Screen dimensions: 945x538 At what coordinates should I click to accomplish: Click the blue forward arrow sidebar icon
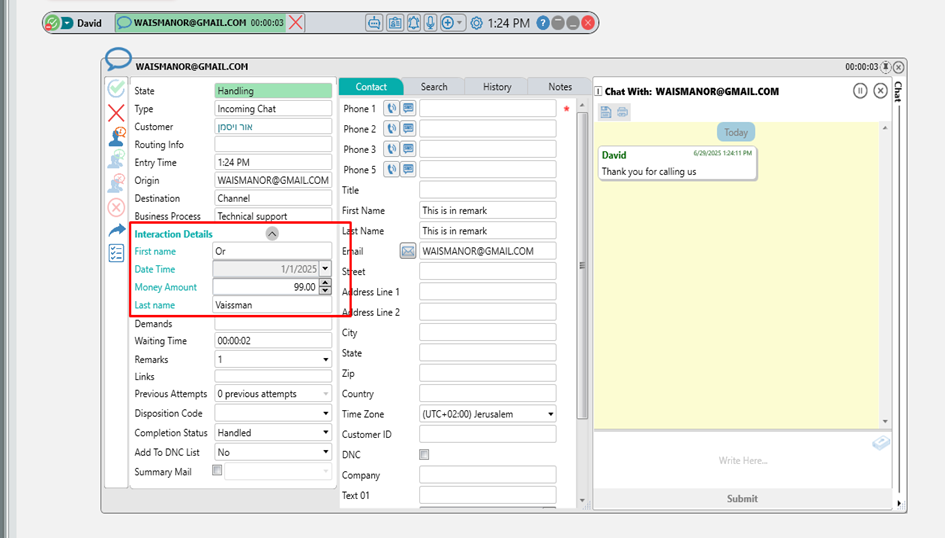tap(116, 230)
